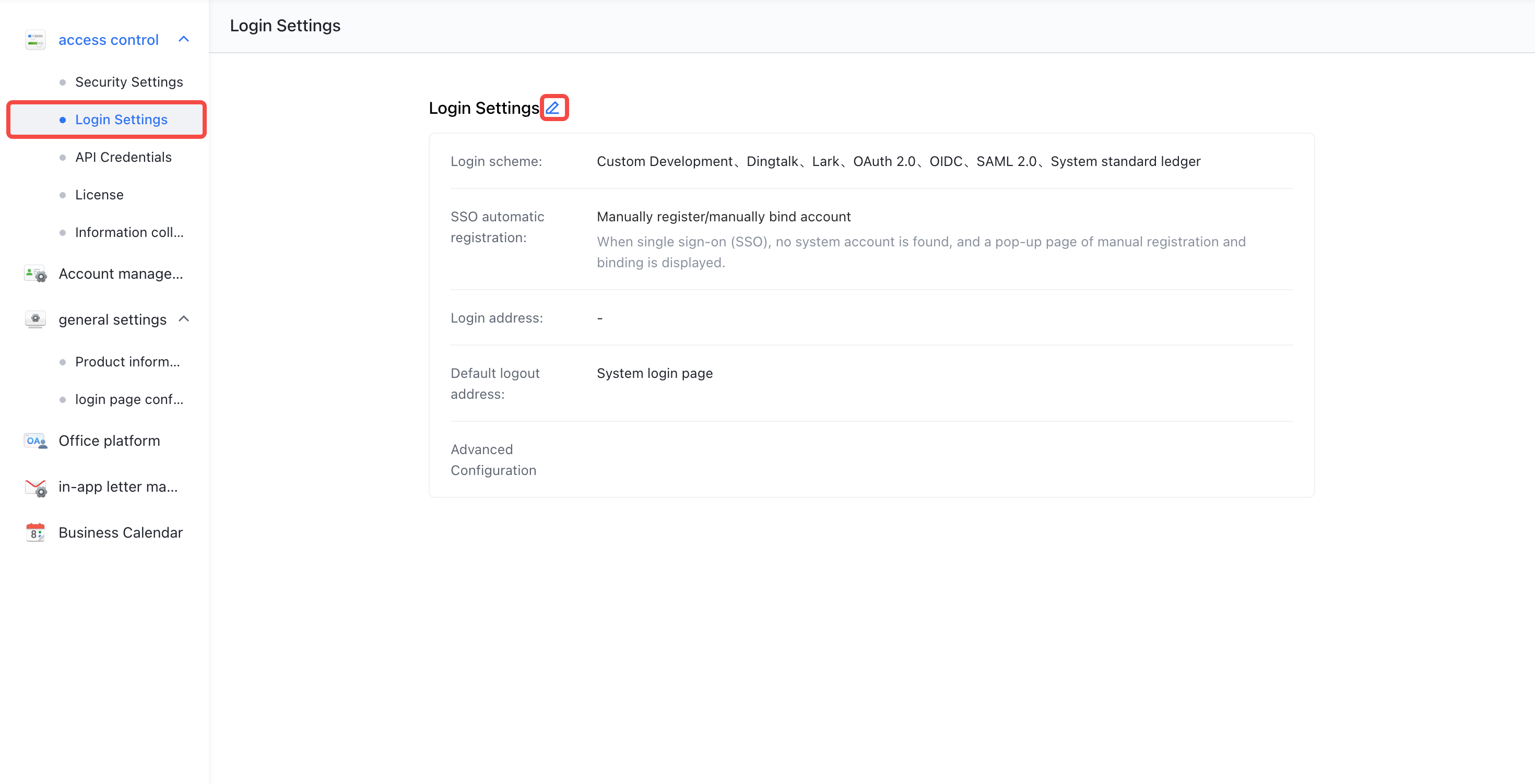The height and width of the screenshot is (784, 1535).
Task: Open Information coll... menu item
Action: [x=129, y=232]
